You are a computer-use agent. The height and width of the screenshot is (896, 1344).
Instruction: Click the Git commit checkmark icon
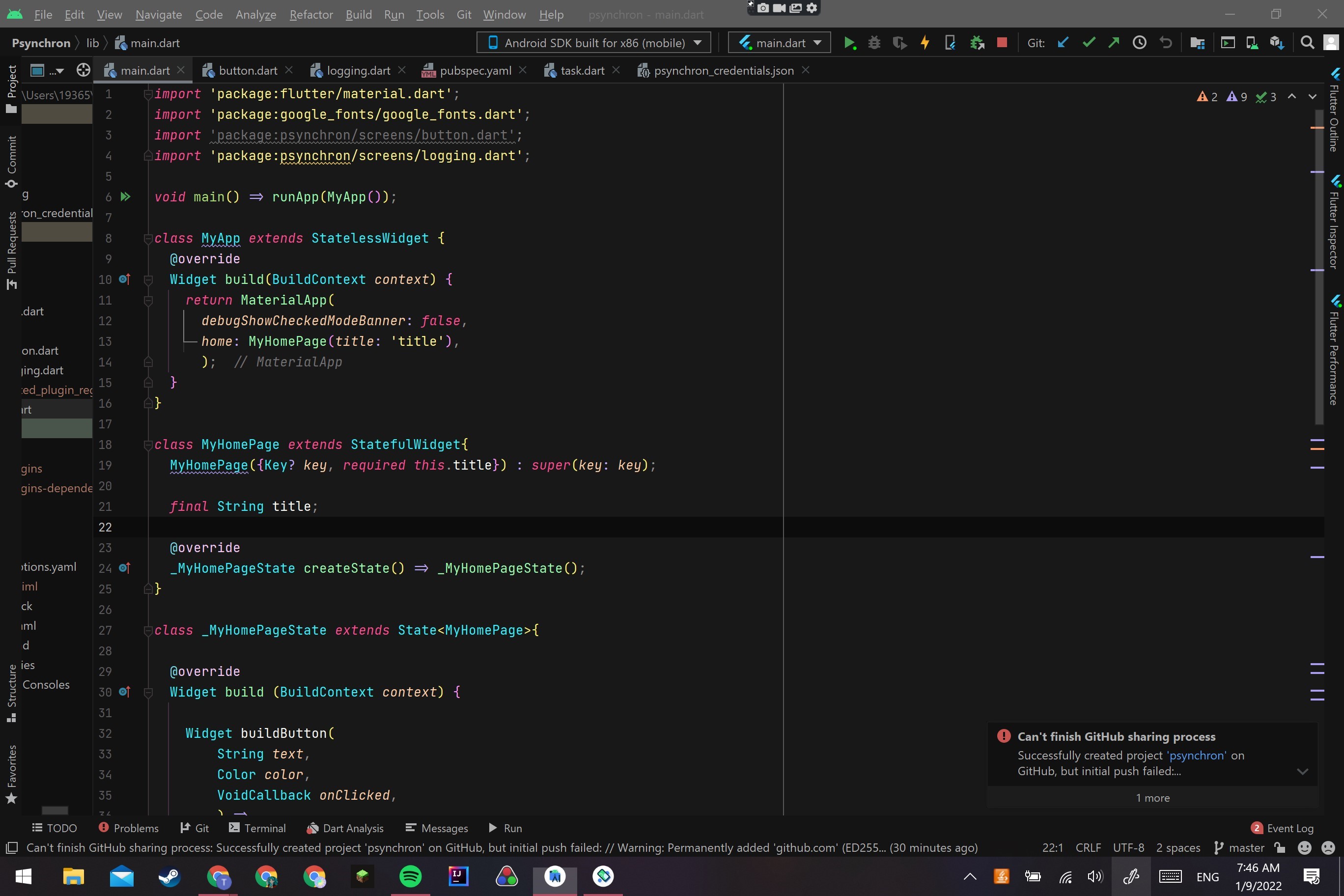[1089, 43]
